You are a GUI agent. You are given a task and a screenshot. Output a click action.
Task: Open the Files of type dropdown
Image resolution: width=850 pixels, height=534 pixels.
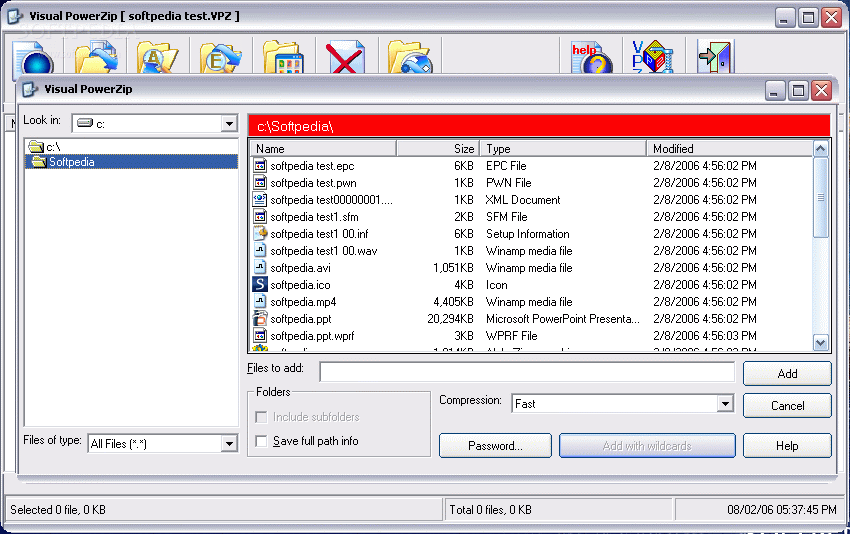tap(229, 443)
